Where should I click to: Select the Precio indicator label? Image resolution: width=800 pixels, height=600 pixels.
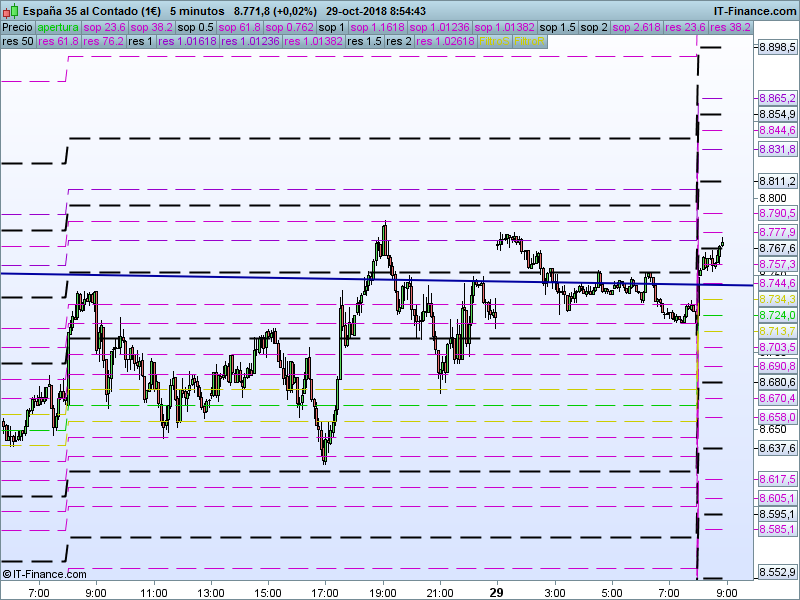18,28
